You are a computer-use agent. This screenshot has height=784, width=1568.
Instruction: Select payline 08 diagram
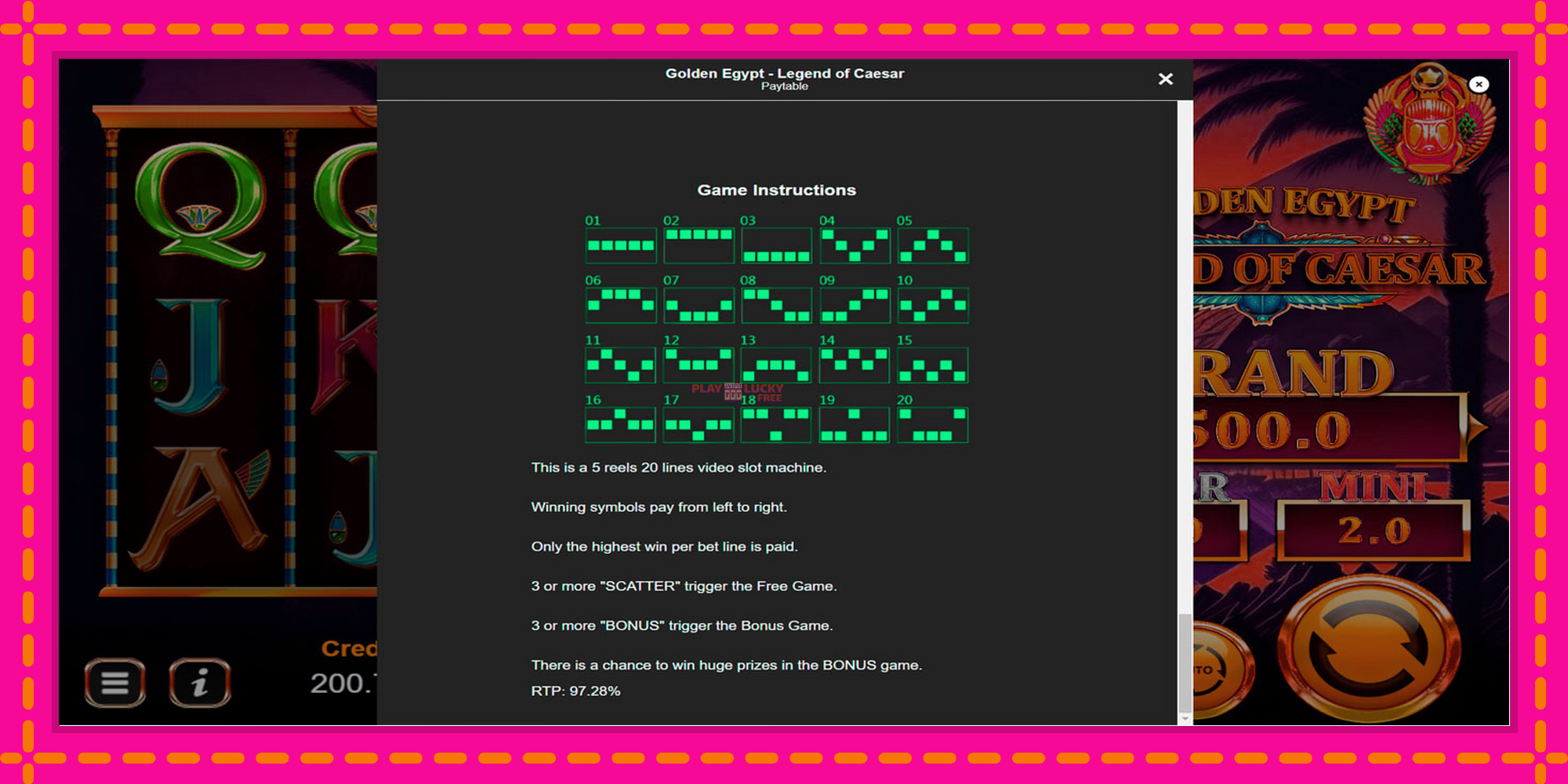[776, 305]
